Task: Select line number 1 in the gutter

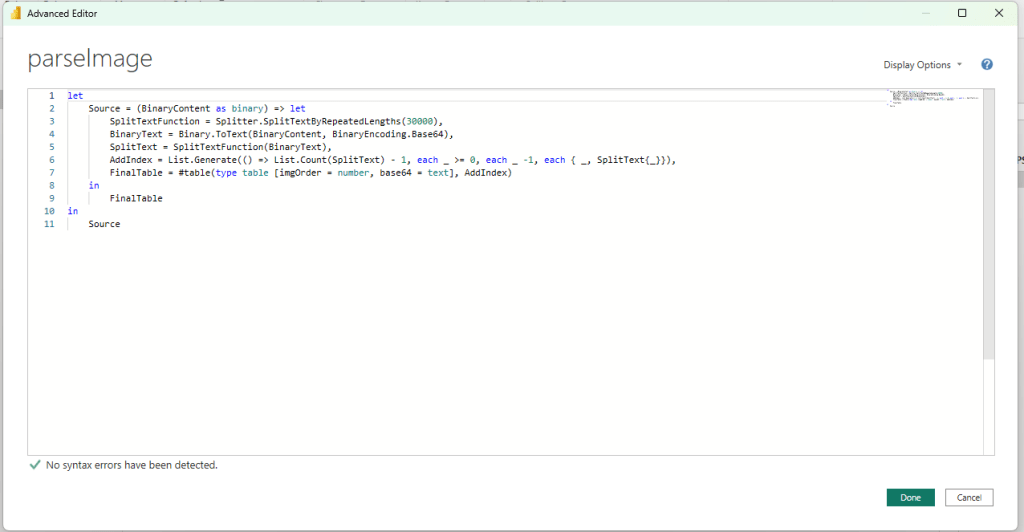Action: click(51, 96)
